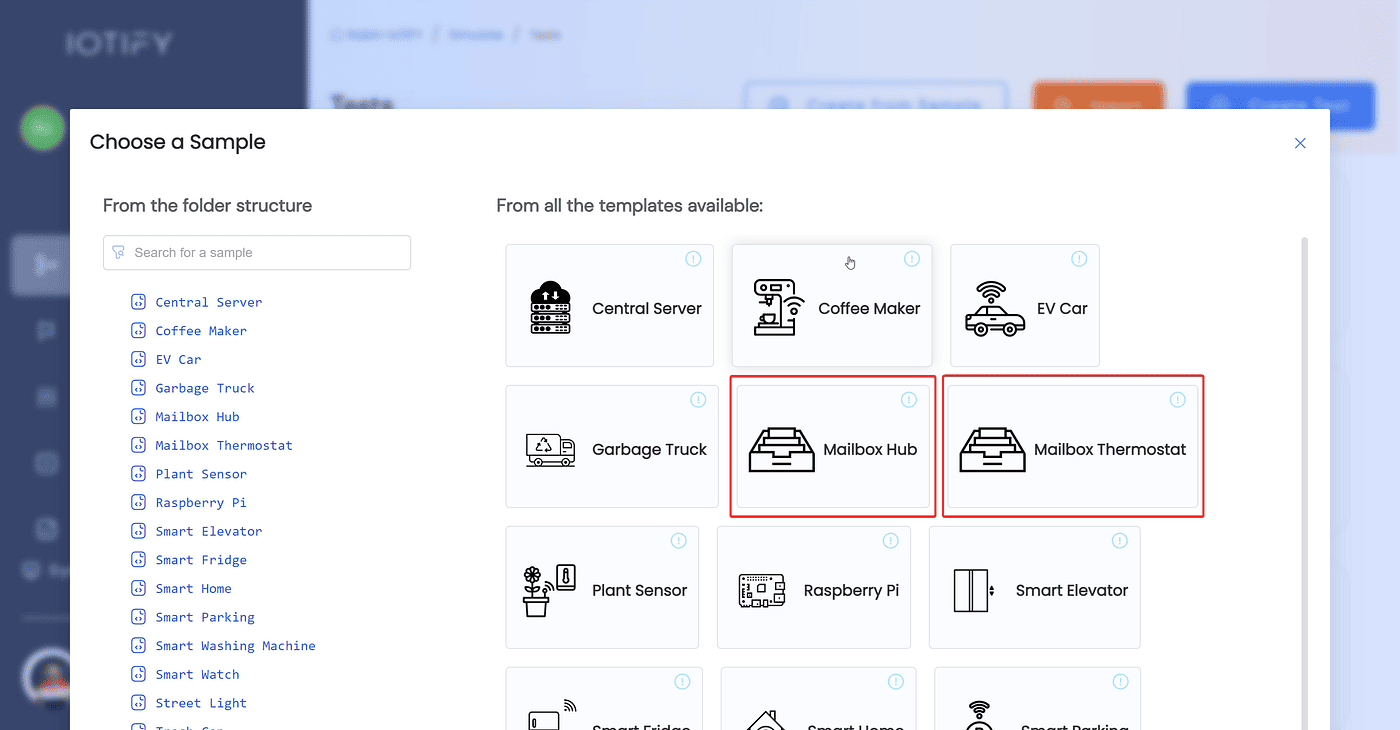Choose Street Light in the folder structure
The height and width of the screenshot is (730, 1400).
199,702
